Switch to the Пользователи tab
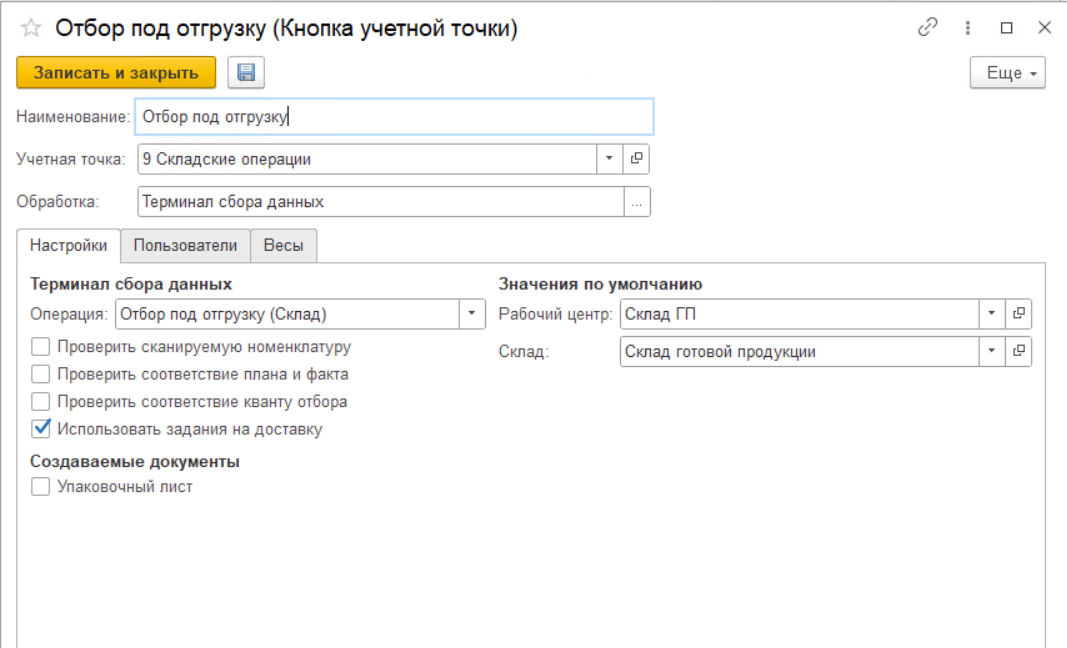The image size is (1067, 648). [x=185, y=246]
